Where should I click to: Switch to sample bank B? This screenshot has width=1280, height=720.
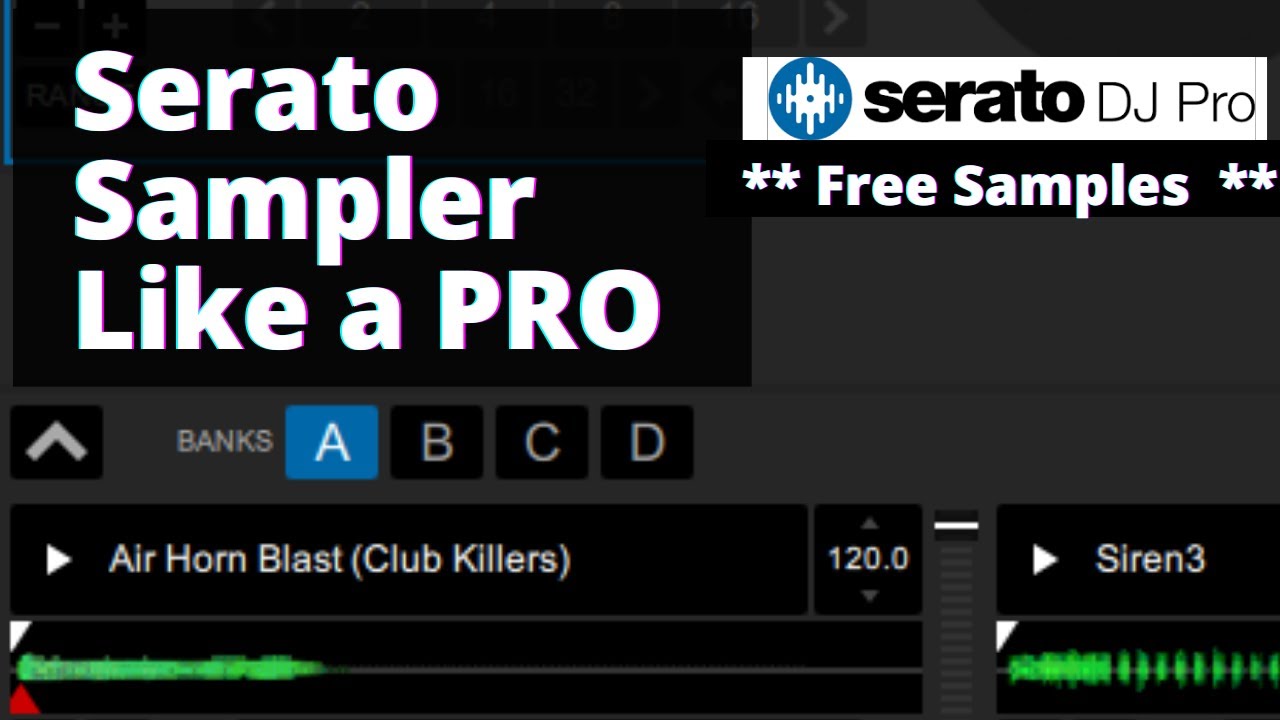point(437,442)
